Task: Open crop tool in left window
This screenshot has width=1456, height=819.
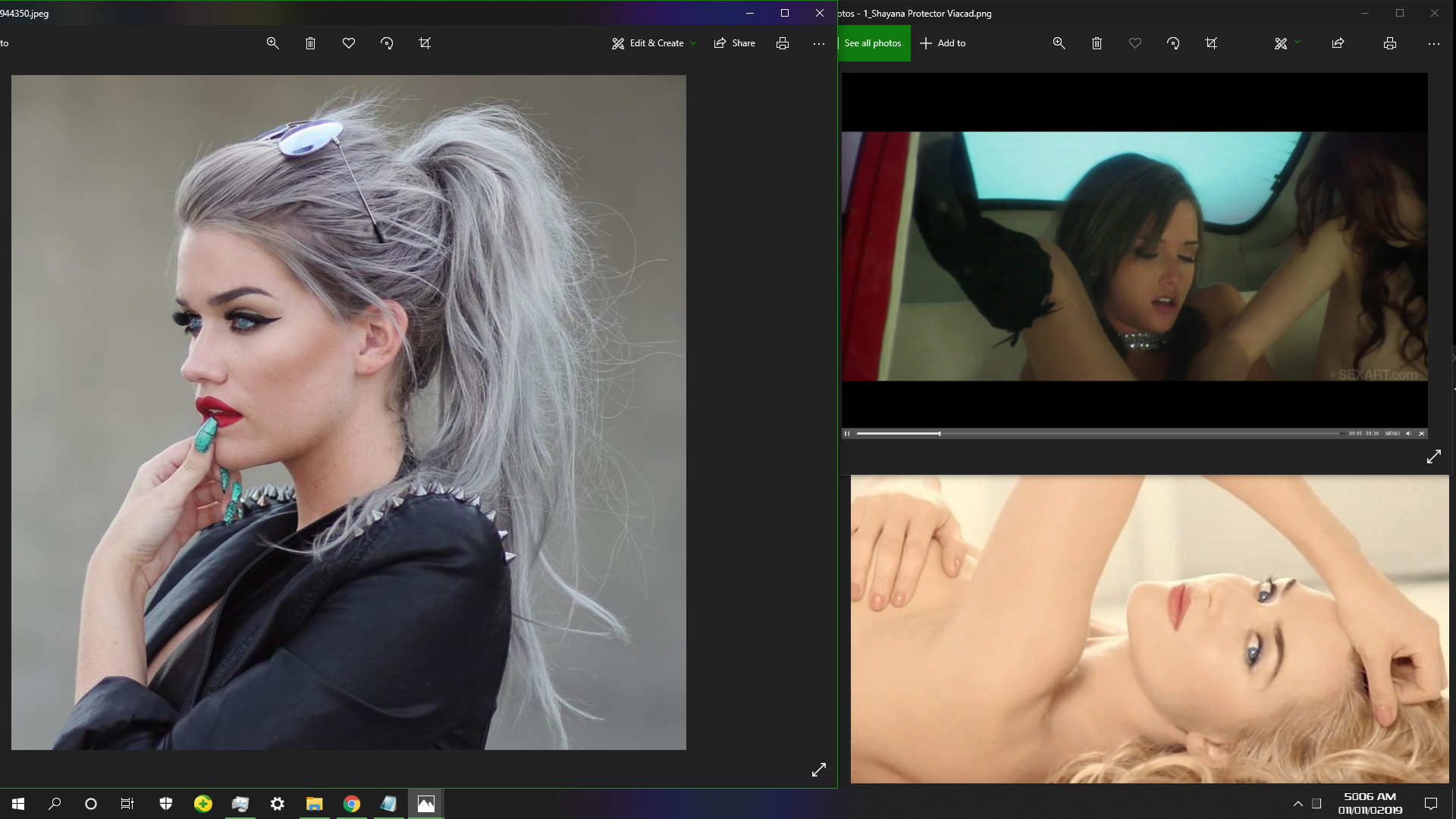Action: point(425,43)
